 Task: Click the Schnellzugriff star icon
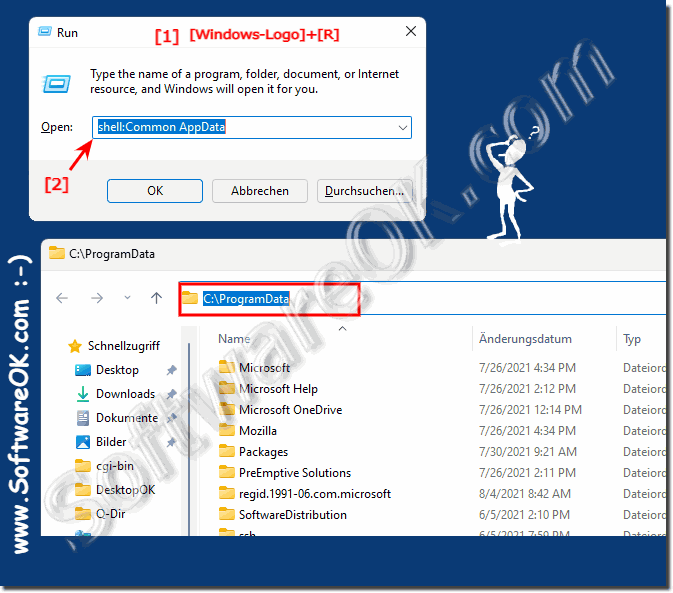(x=75, y=346)
